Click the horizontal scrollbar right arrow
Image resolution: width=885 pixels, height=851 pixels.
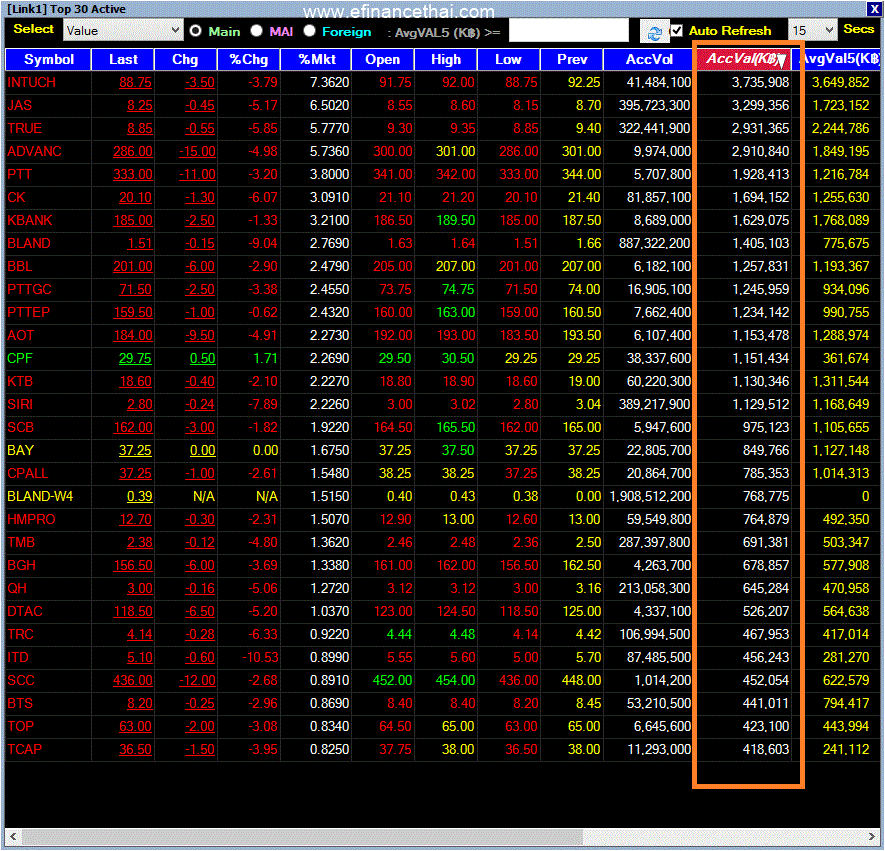(x=872, y=836)
